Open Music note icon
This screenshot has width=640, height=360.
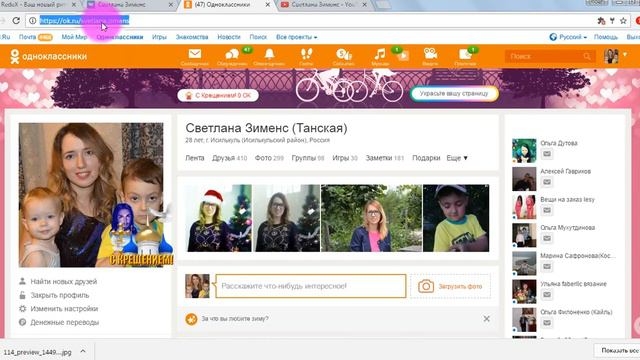(380, 54)
